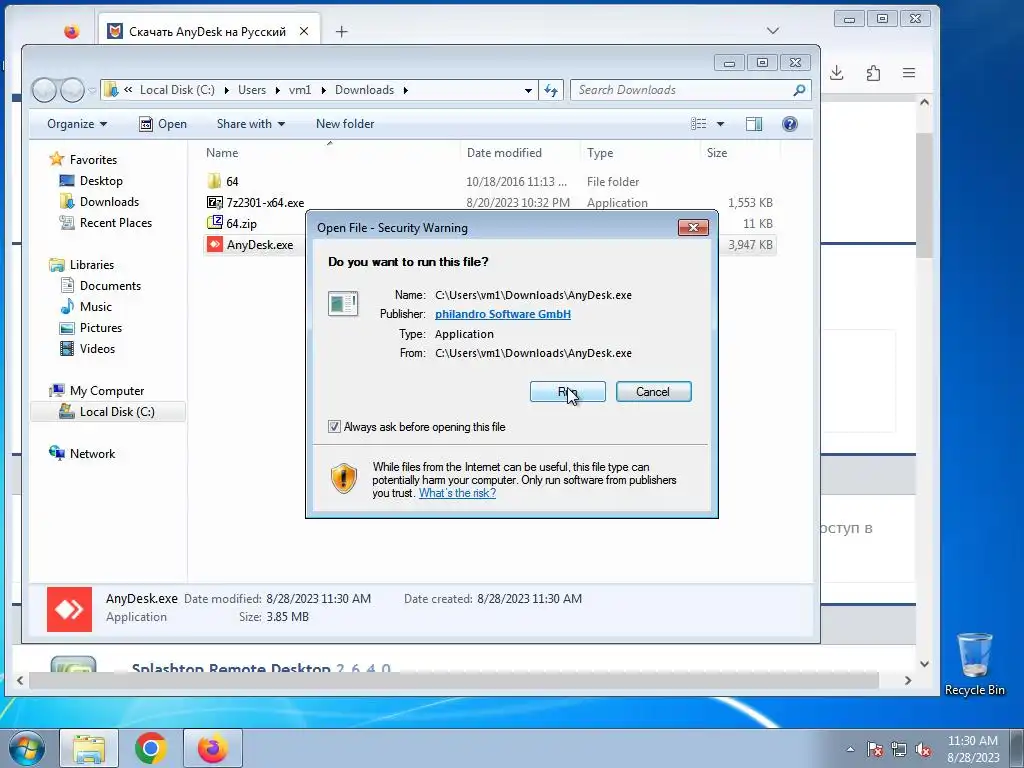This screenshot has height=768, width=1024.
Task: Click the muted volume tray icon
Action: tap(923, 750)
